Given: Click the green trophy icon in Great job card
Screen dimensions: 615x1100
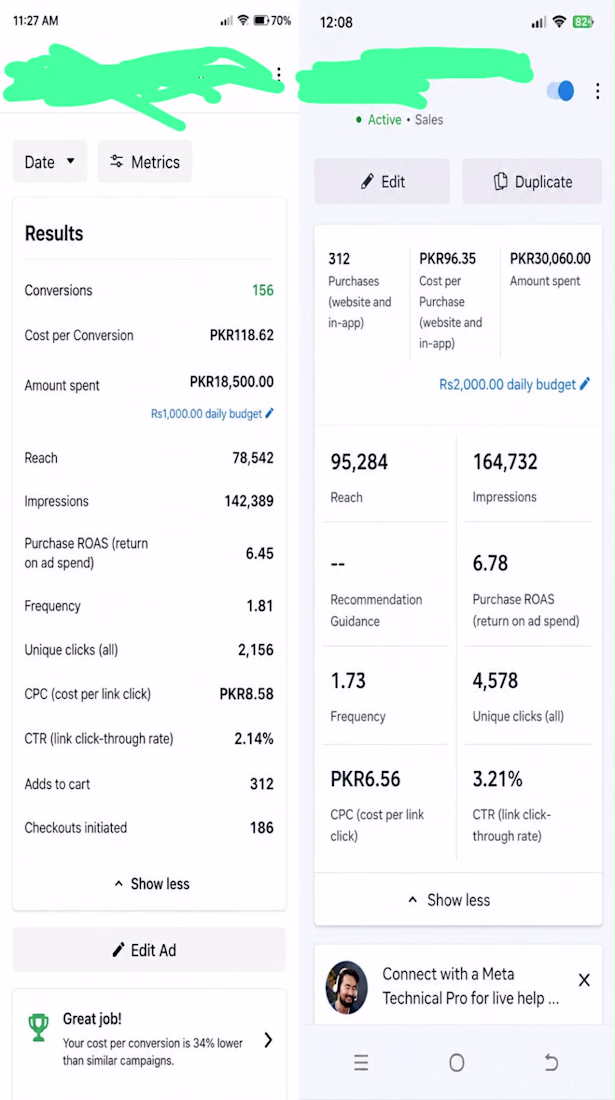Looking at the screenshot, I should 39,1028.
